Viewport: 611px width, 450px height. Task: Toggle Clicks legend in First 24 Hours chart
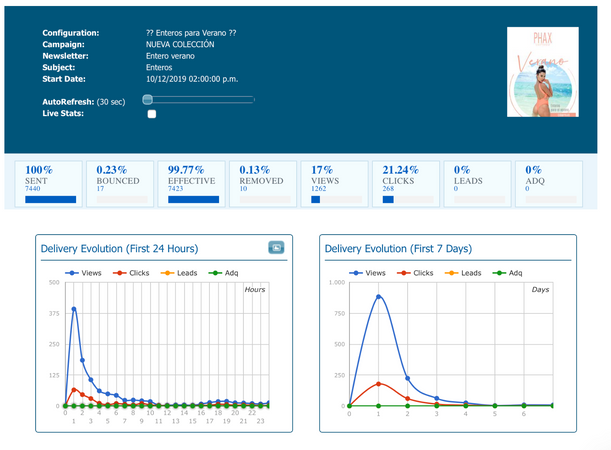(132, 273)
